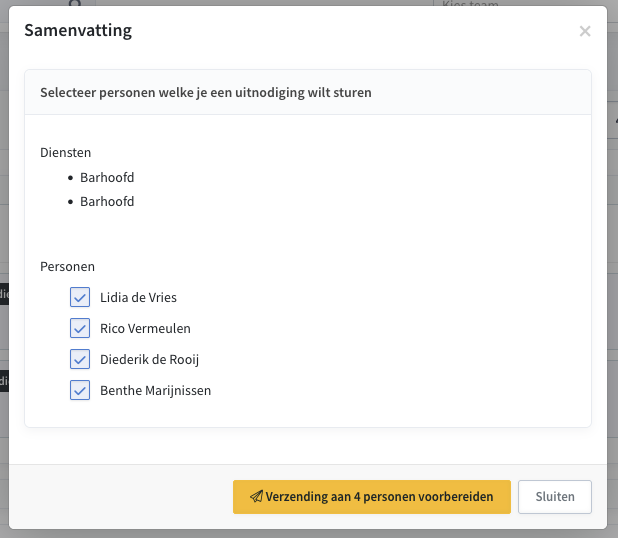Uncheck the Lidia de Vries checkbox
Screen dimensions: 618x538
(80, 297)
